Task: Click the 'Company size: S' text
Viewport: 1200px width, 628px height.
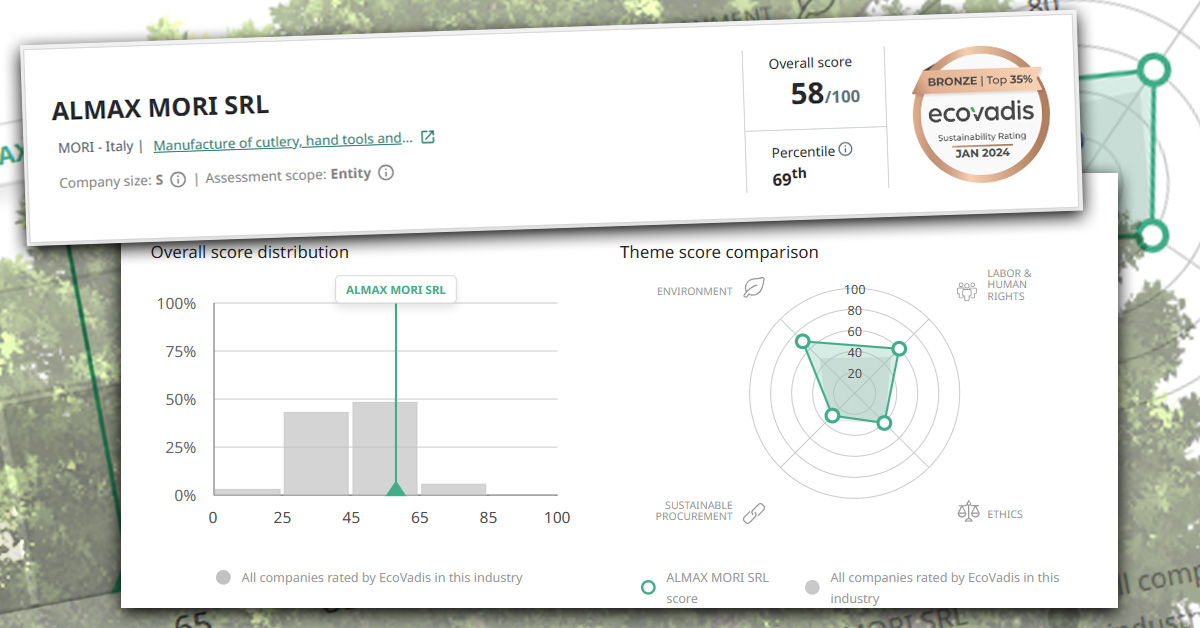Action: pos(111,182)
